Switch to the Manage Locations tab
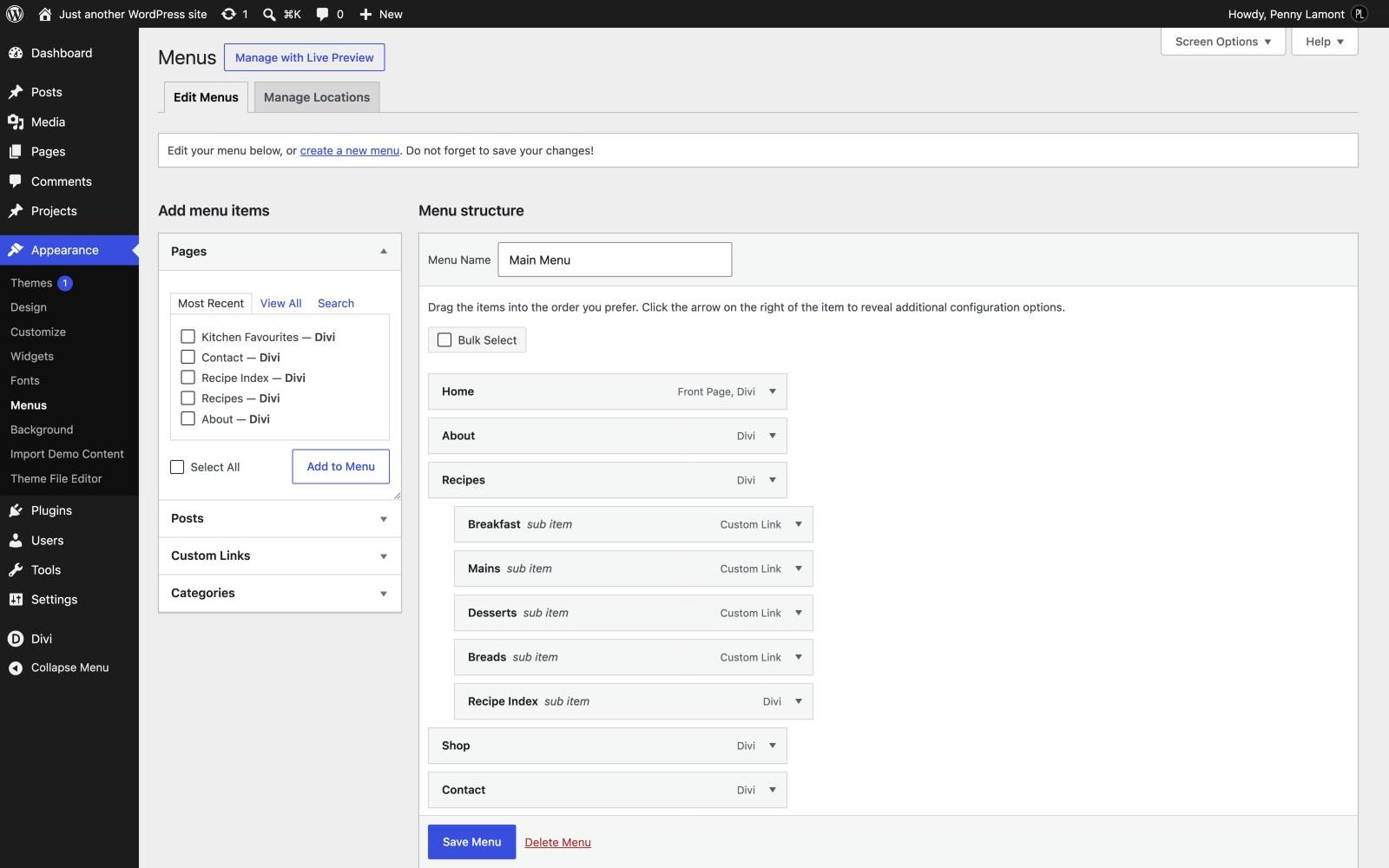 click(x=317, y=97)
